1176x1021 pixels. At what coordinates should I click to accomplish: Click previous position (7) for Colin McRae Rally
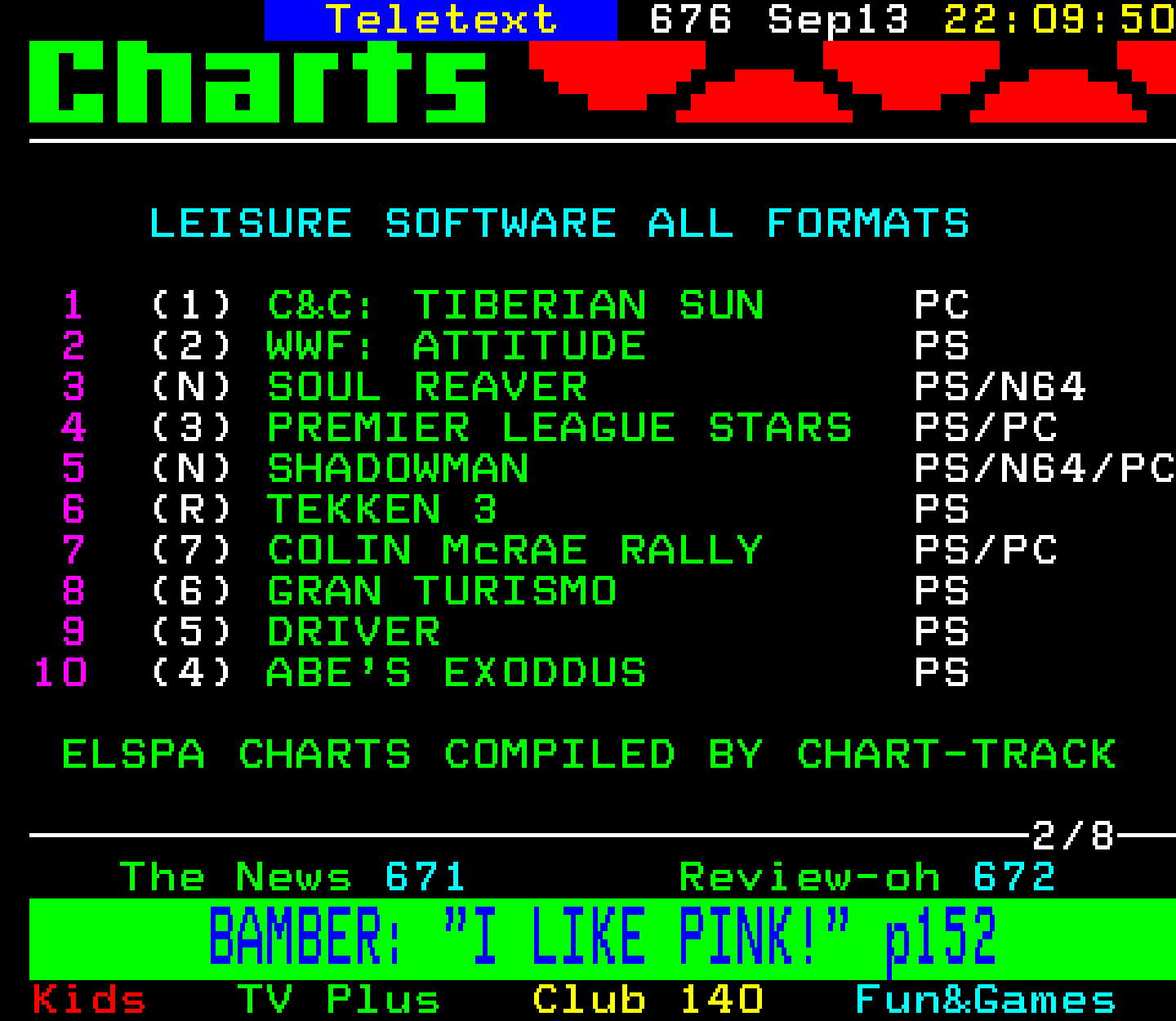[191, 551]
